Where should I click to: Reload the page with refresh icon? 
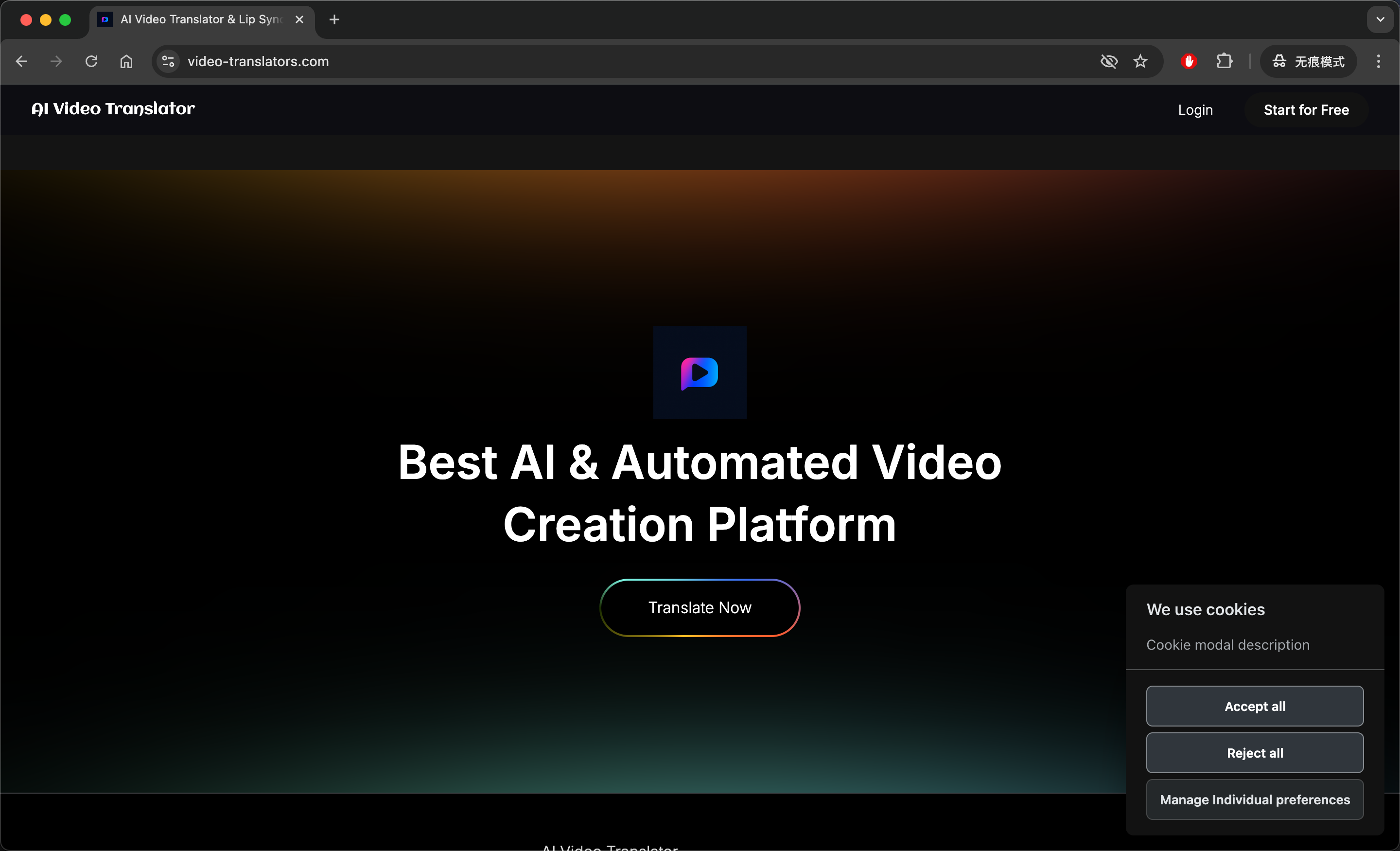[x=91, y=61]
